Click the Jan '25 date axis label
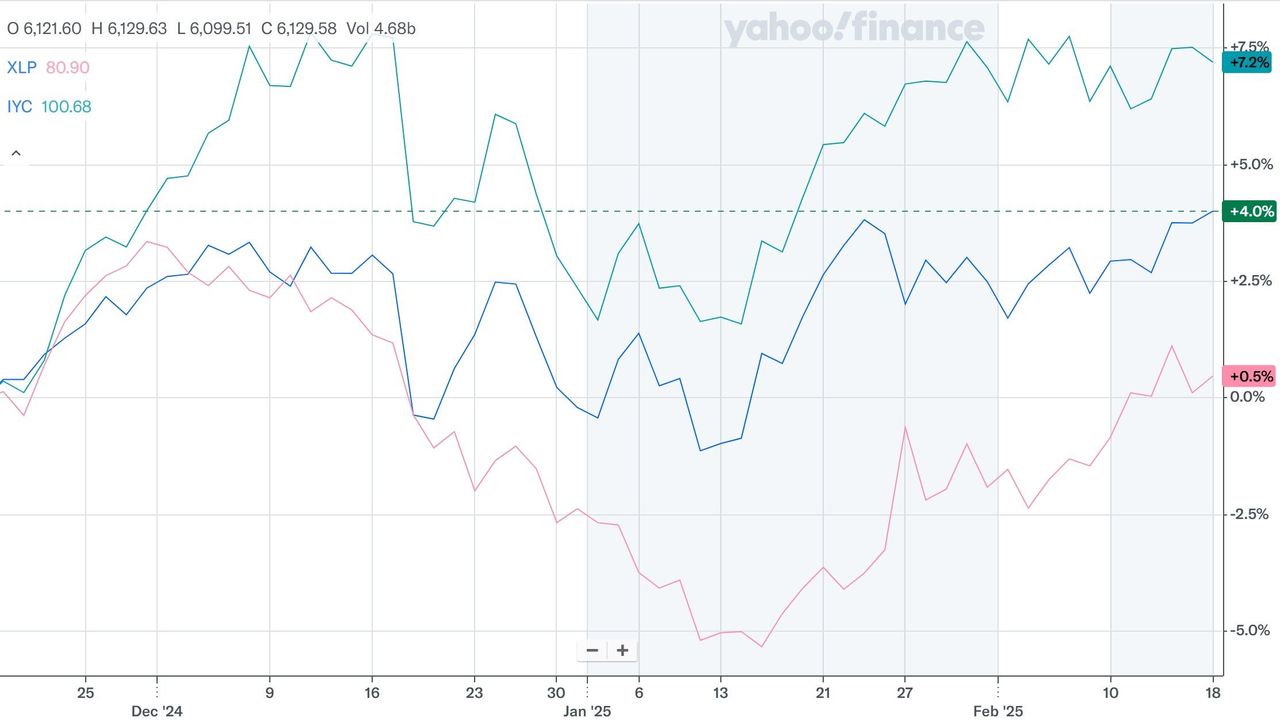The image size is (1280, 721). [587, 711]
